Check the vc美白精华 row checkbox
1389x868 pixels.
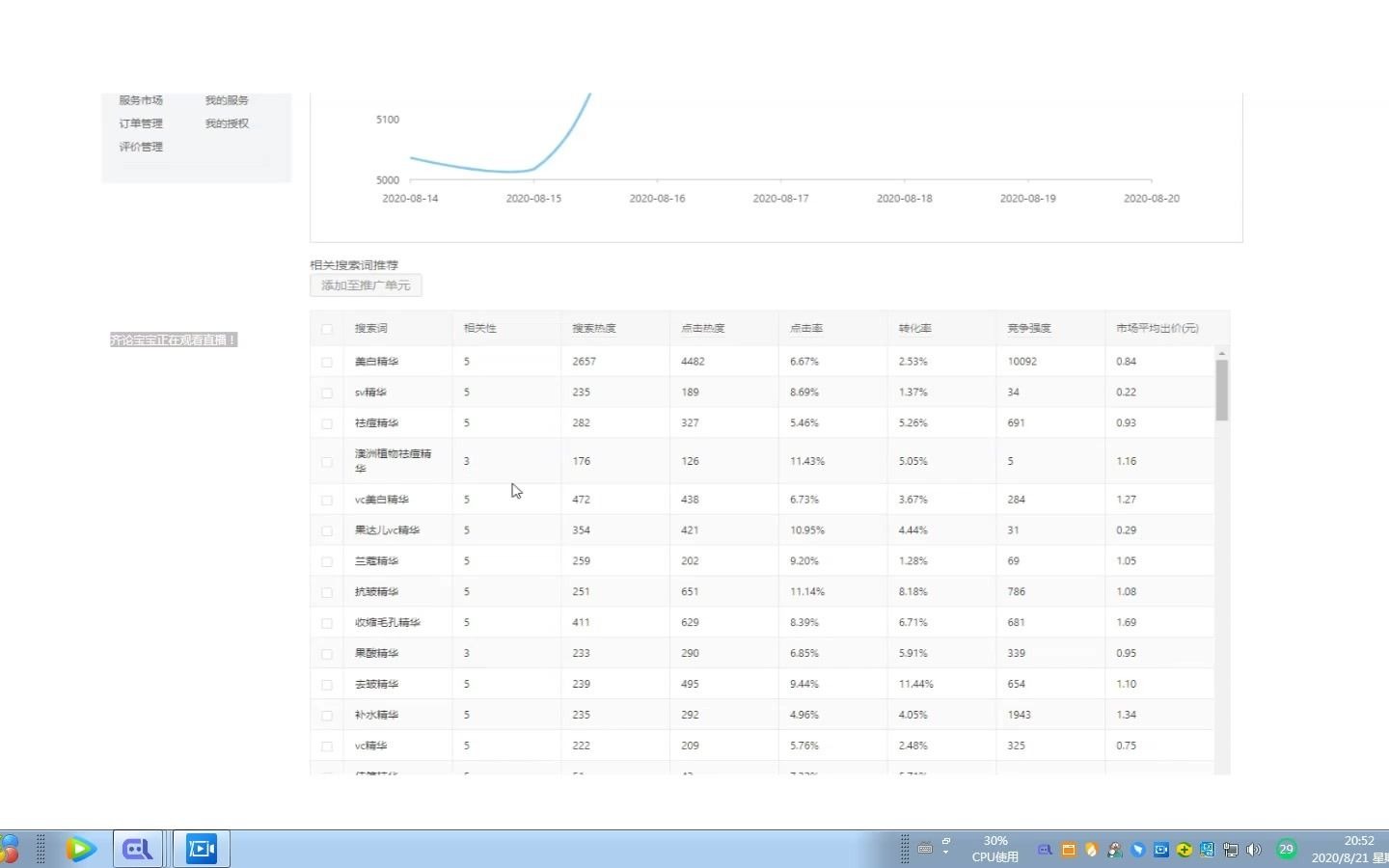coord(327,501)
